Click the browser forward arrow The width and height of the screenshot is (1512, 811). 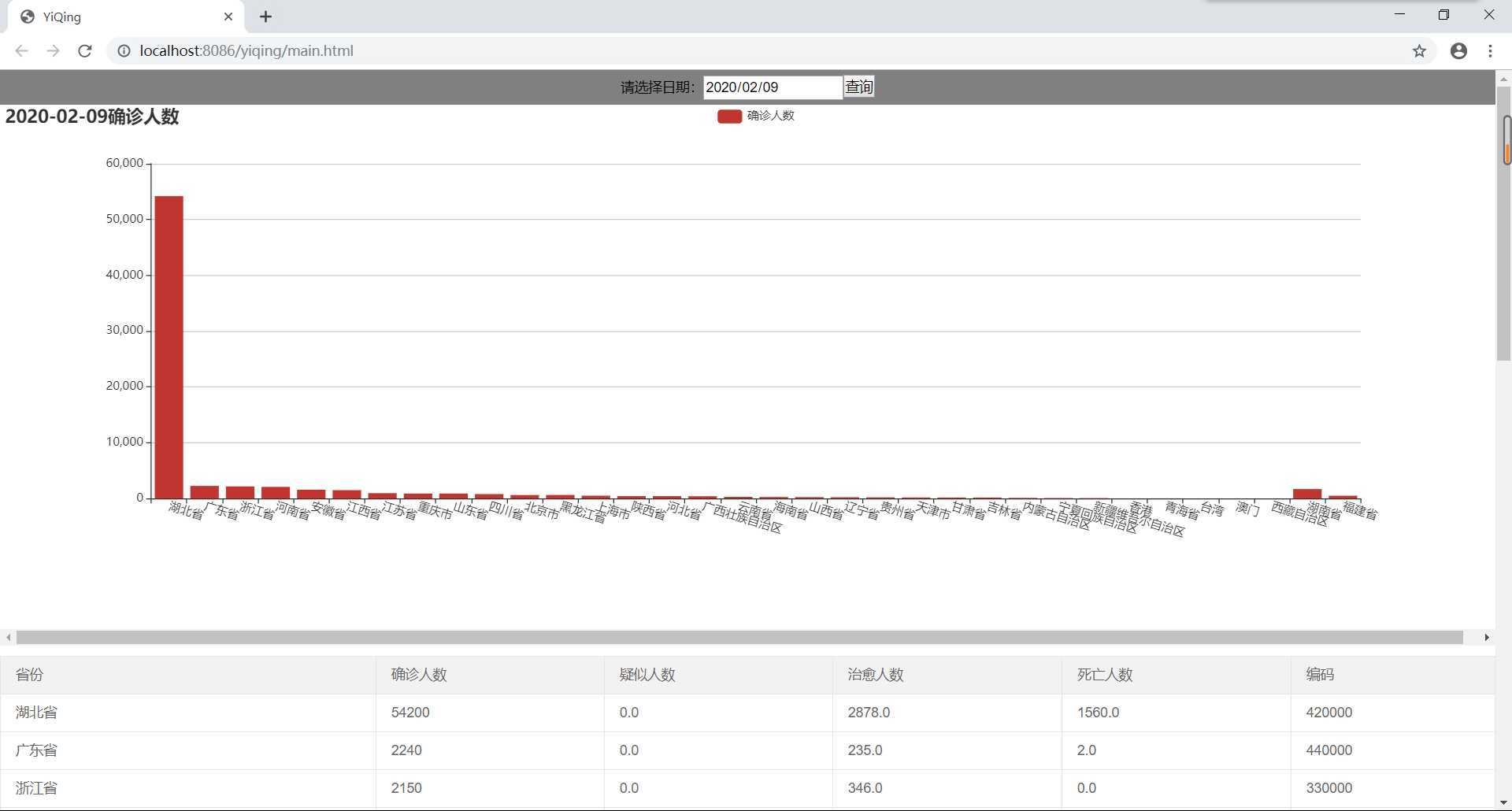(x=53, y=51)
